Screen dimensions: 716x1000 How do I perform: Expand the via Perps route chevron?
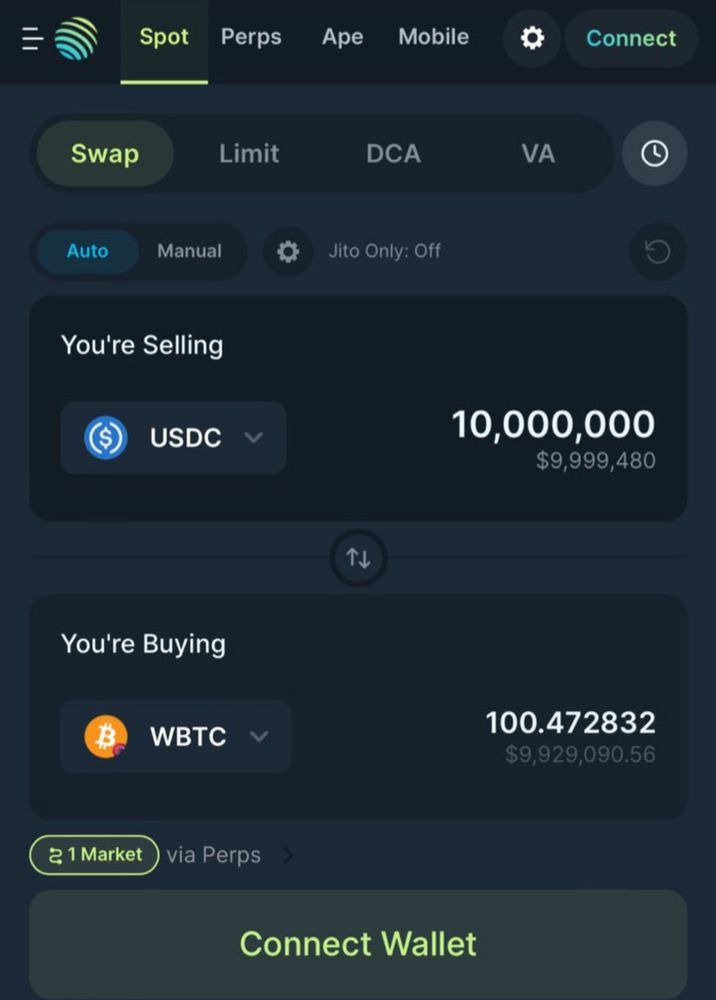coord(288,855)
